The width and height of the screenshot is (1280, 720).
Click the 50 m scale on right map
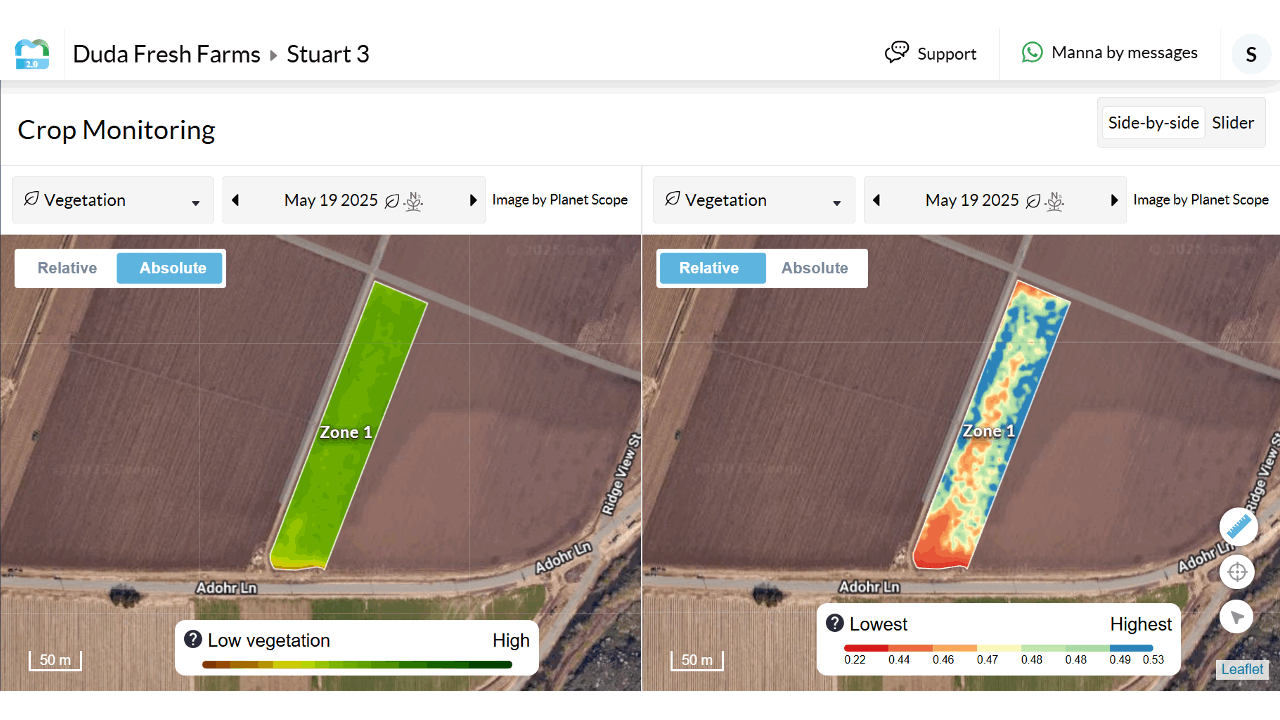pos(696,660)
